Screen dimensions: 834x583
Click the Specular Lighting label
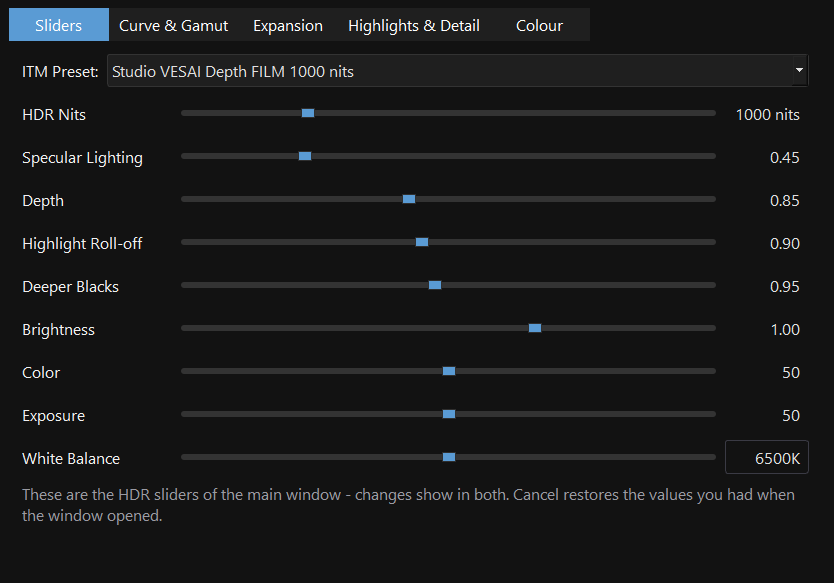[x=82, y=158]
